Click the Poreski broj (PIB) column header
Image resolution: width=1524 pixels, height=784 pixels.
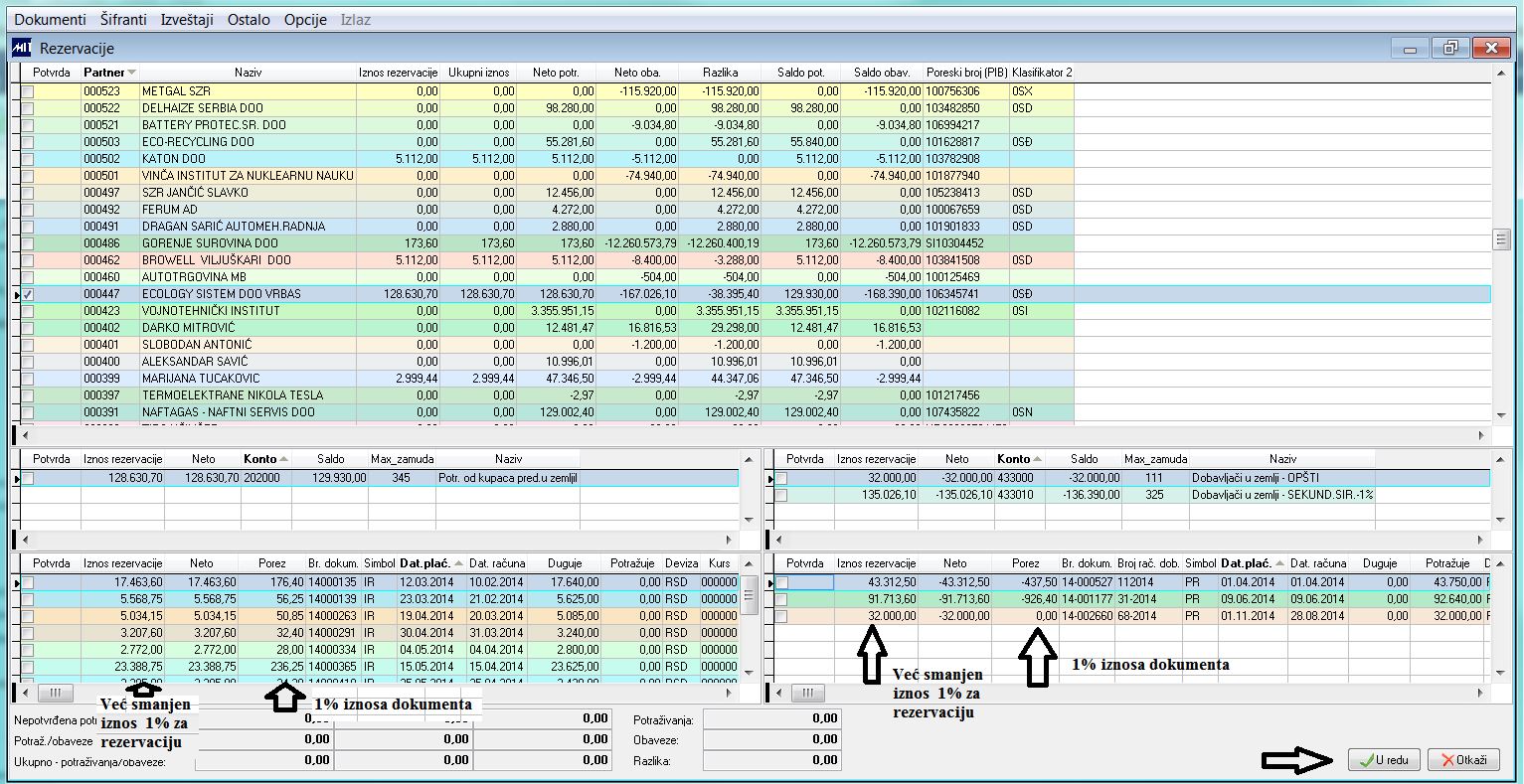point(966,73)
